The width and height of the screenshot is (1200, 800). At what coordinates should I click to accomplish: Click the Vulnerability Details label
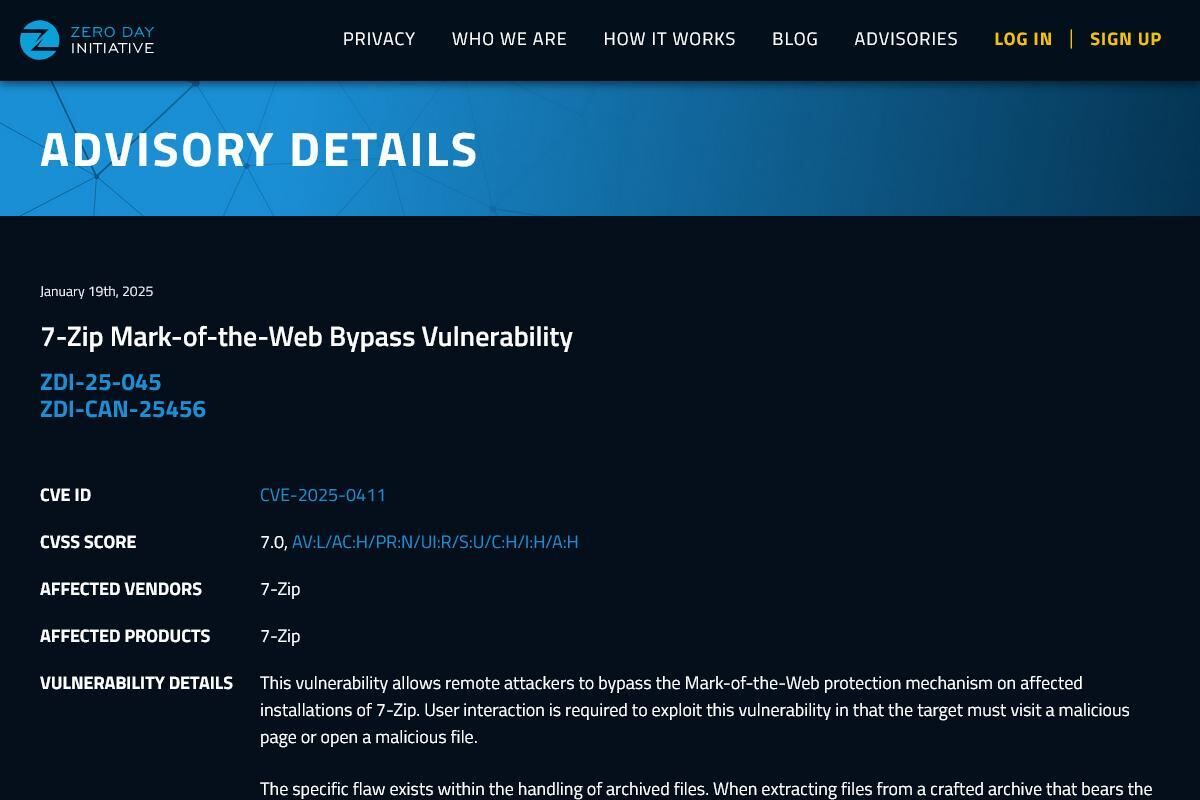pos(136,683)
